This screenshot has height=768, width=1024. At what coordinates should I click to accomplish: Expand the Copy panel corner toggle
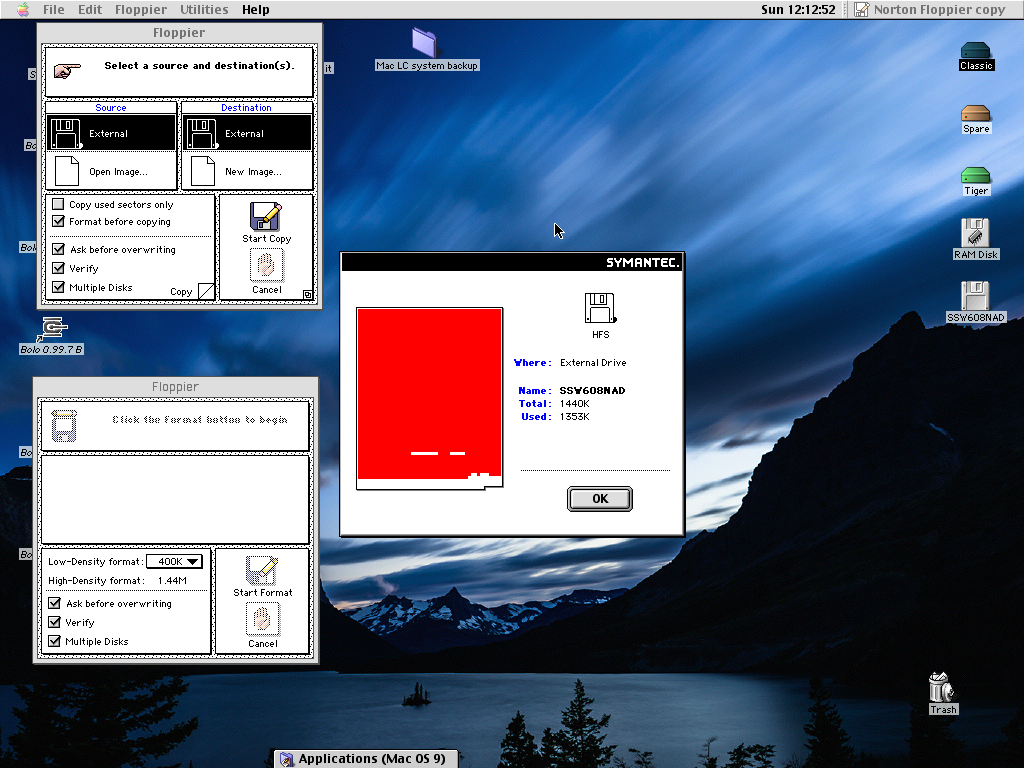coord(206,291)
